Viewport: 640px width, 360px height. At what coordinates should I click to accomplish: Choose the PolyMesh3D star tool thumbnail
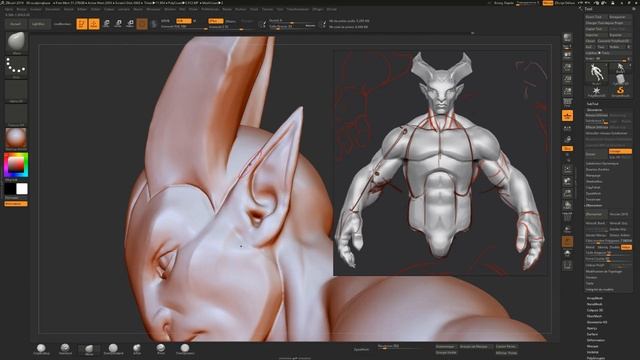pos(596,91)
